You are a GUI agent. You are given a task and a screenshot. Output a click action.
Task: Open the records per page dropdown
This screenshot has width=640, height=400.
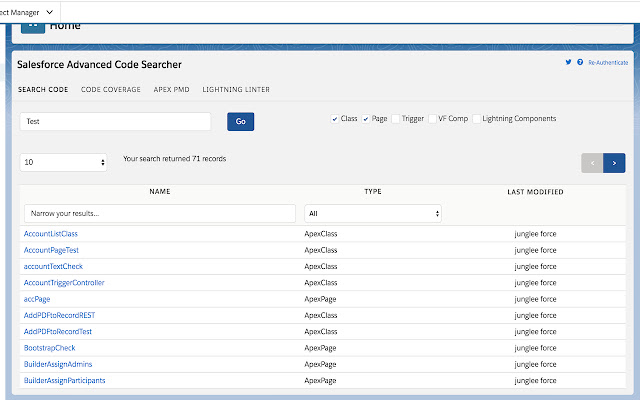[x=65, y=162]
